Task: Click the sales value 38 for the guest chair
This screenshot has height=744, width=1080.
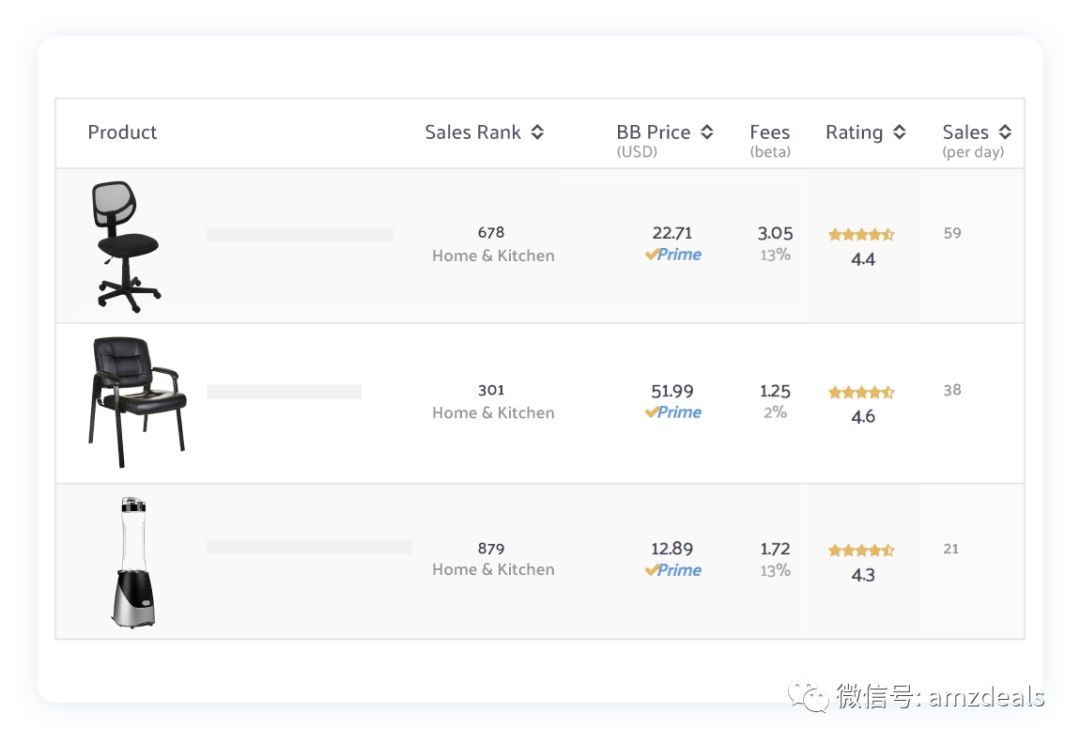Action: pyautogui.click(x=950, y=390)
